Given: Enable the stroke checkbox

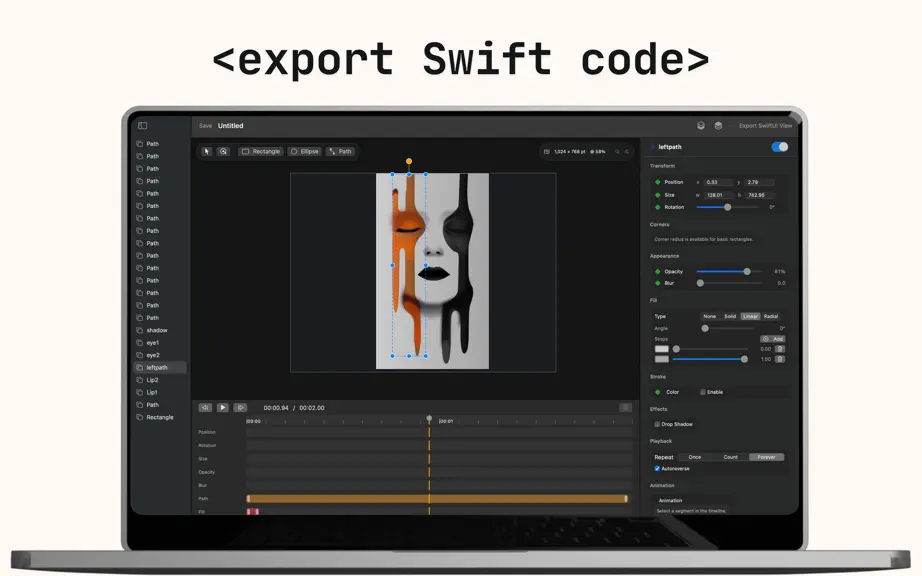Looking at the screenshot, I should (x=703, y=392).
